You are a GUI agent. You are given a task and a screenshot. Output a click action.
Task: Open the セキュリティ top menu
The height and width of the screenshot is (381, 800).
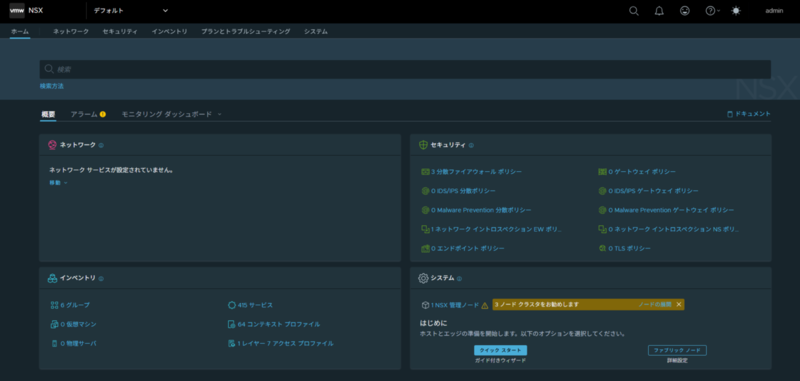coord(120,32)
